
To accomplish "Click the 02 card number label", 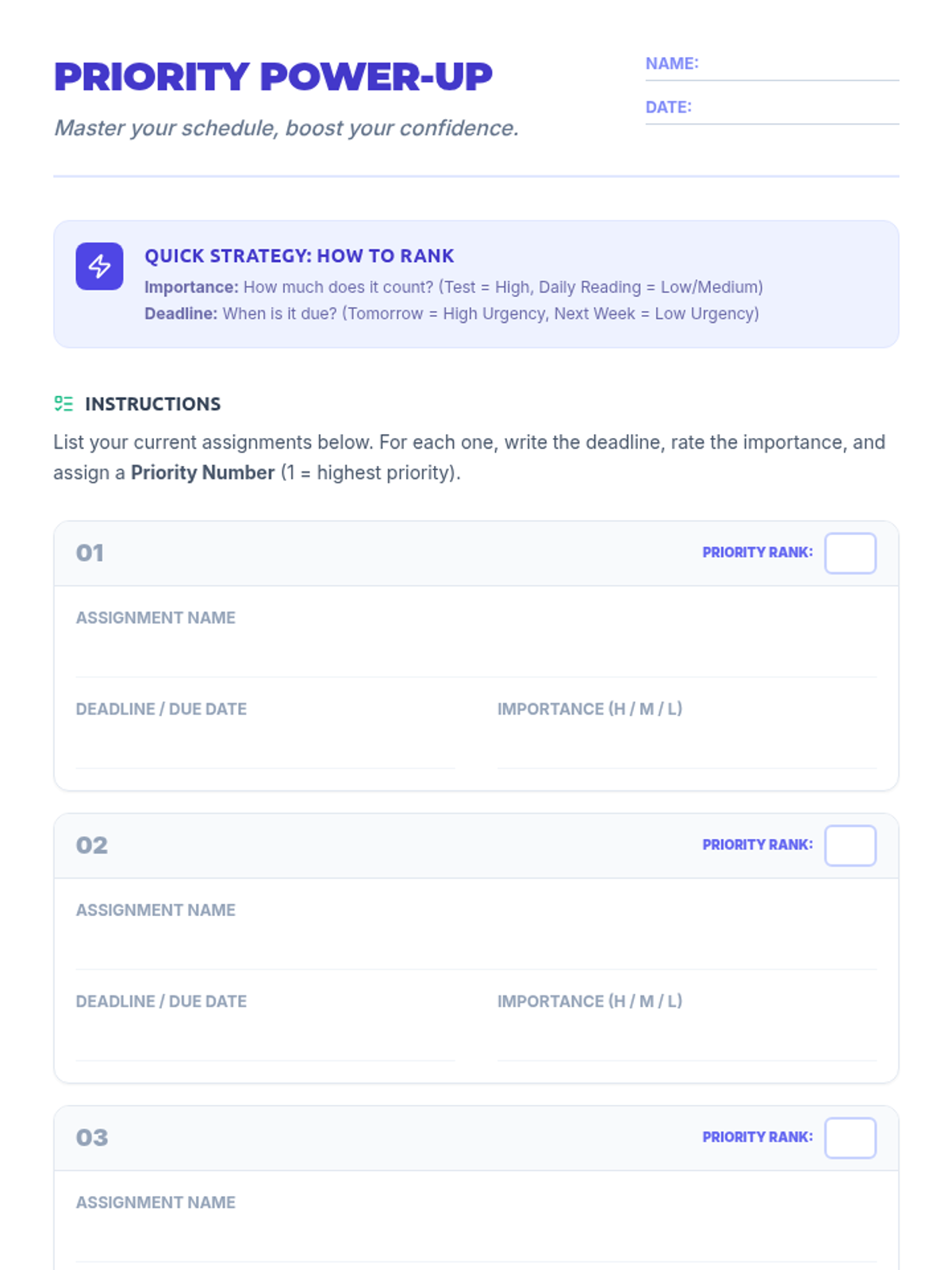I will coord(91,845).
